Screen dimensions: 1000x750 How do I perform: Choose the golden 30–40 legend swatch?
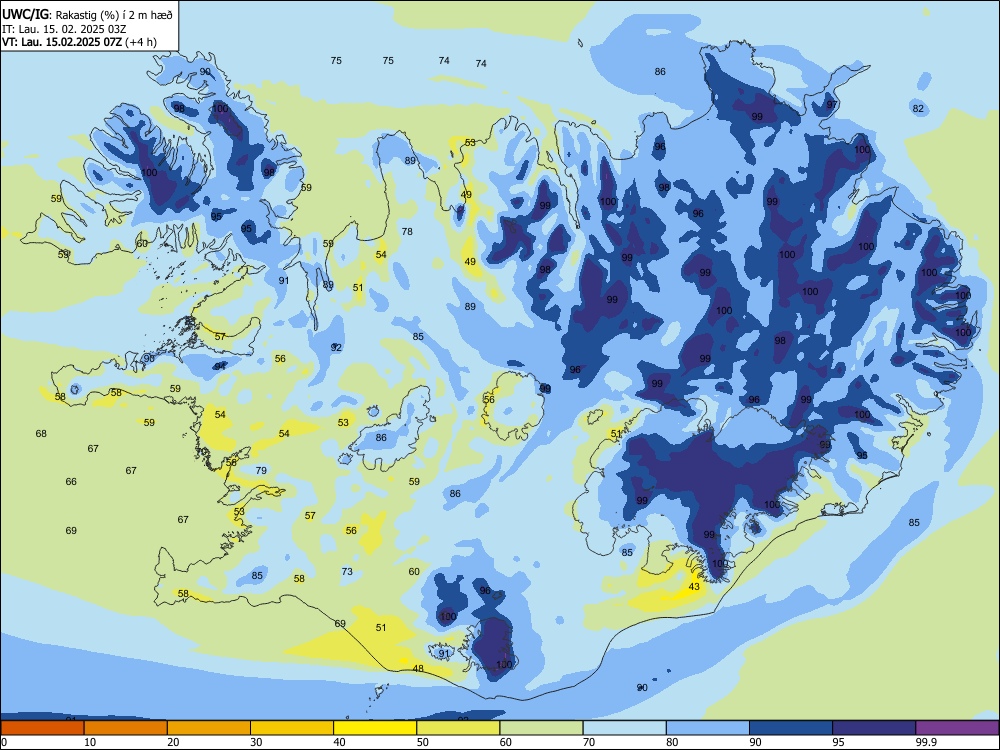292,728
